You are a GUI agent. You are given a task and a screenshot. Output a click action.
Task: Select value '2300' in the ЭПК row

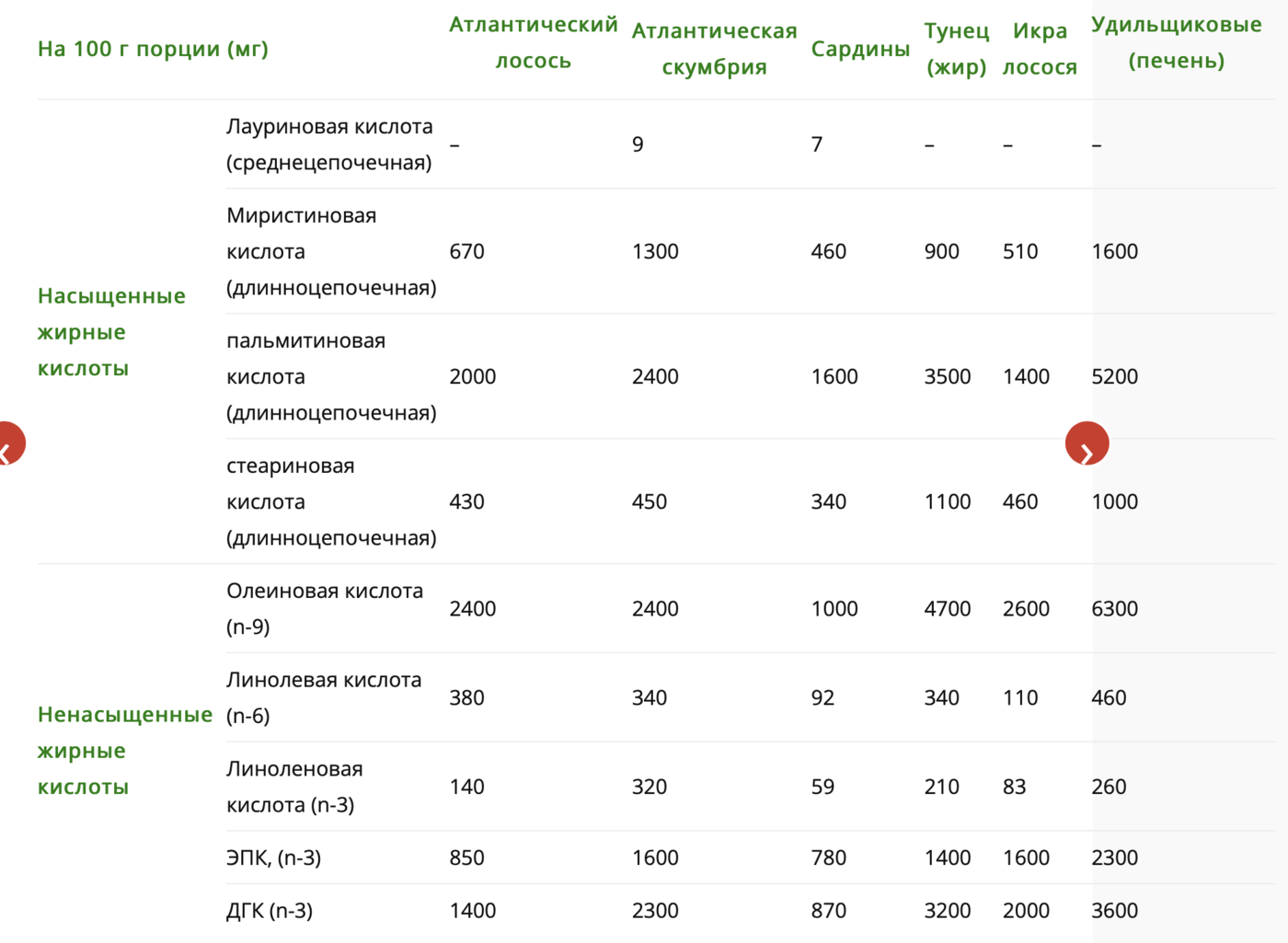coord(1115,858)
